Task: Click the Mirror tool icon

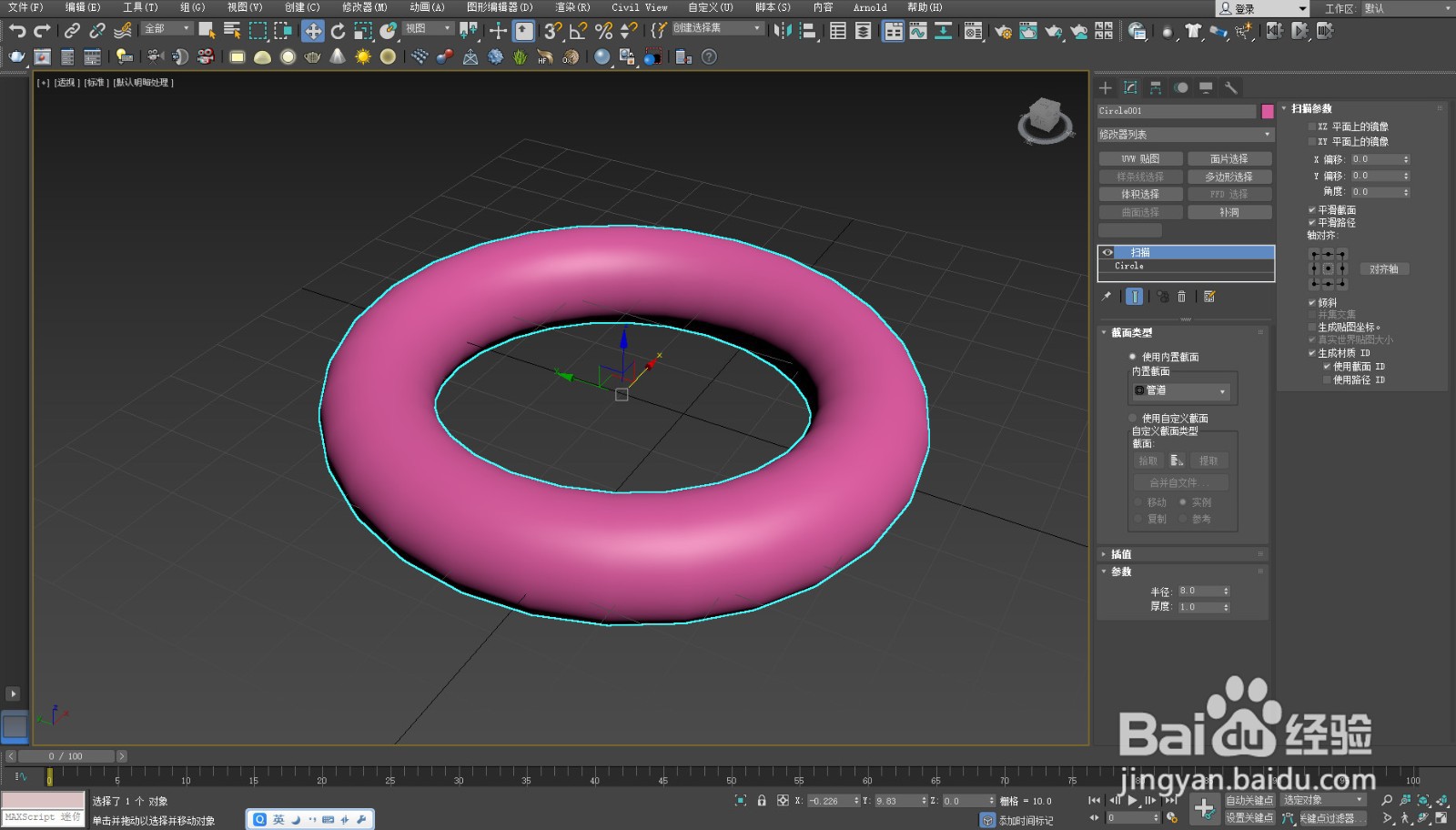Action: [783, 31]
